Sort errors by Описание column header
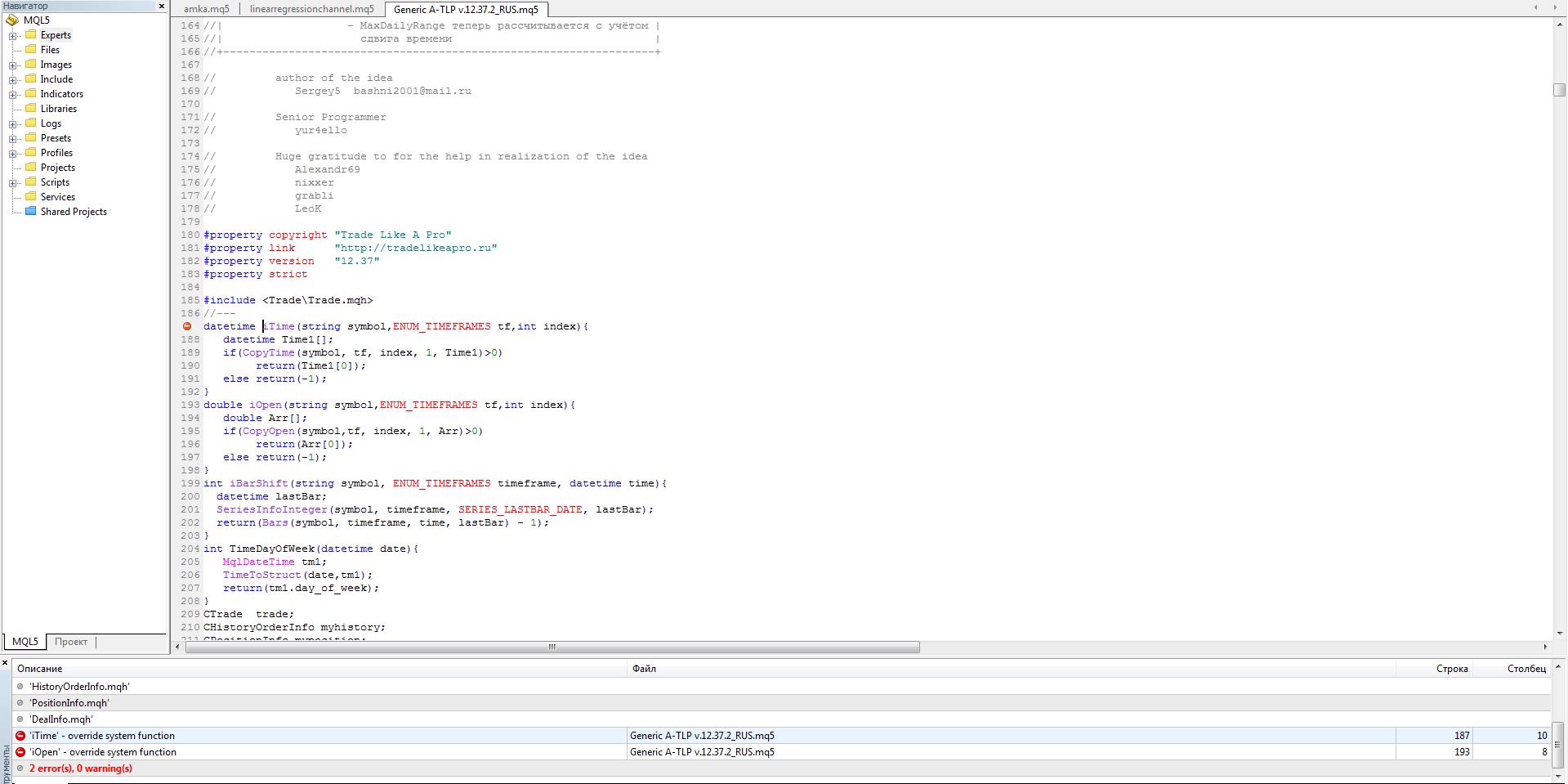The image size is (1568, 784). pyautogui.click(x=320, y=669)
